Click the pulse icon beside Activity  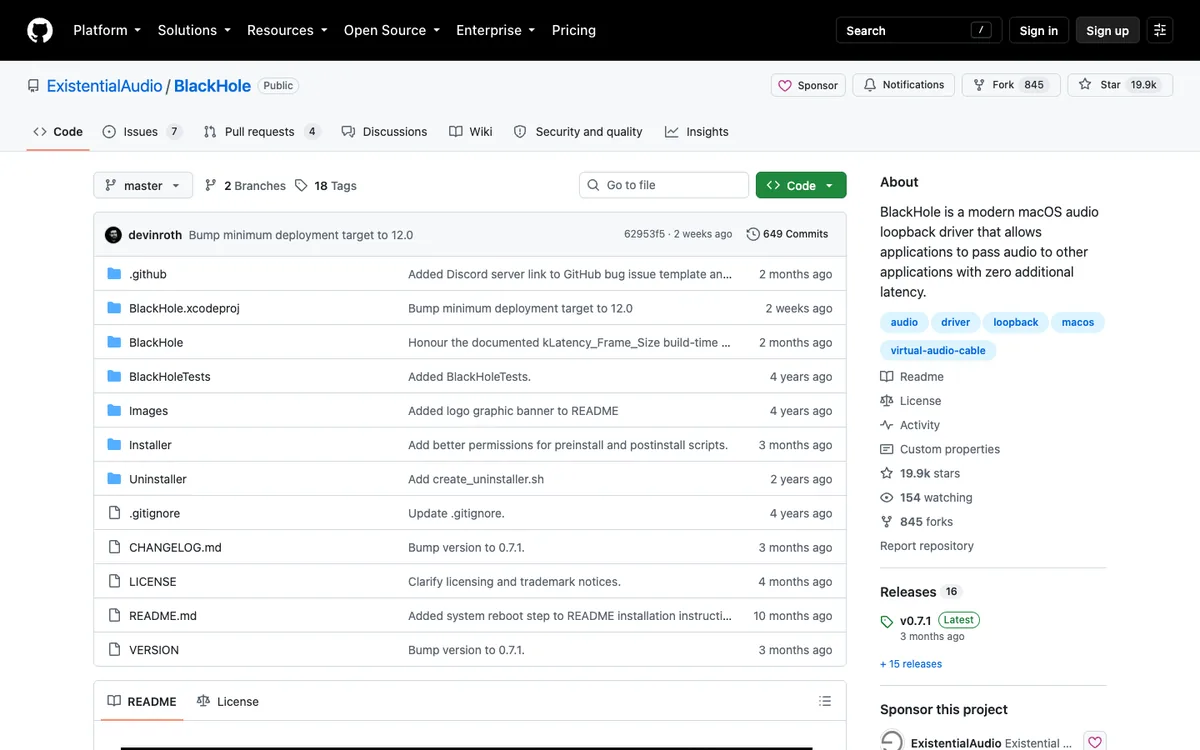pos(887,425)
